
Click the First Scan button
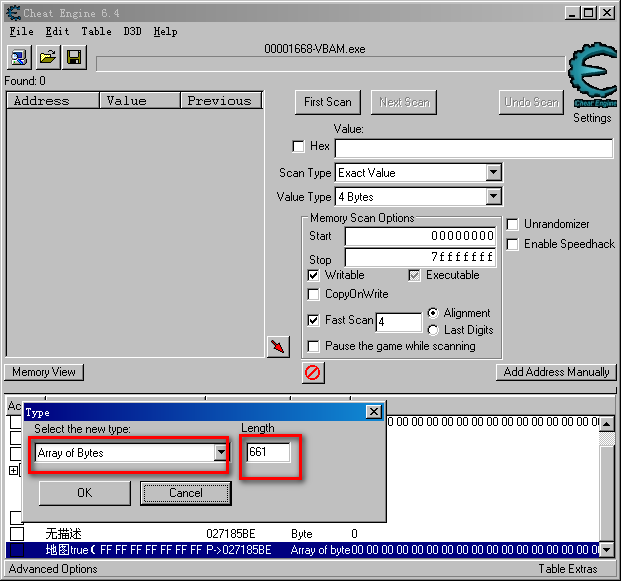point(327,102)
